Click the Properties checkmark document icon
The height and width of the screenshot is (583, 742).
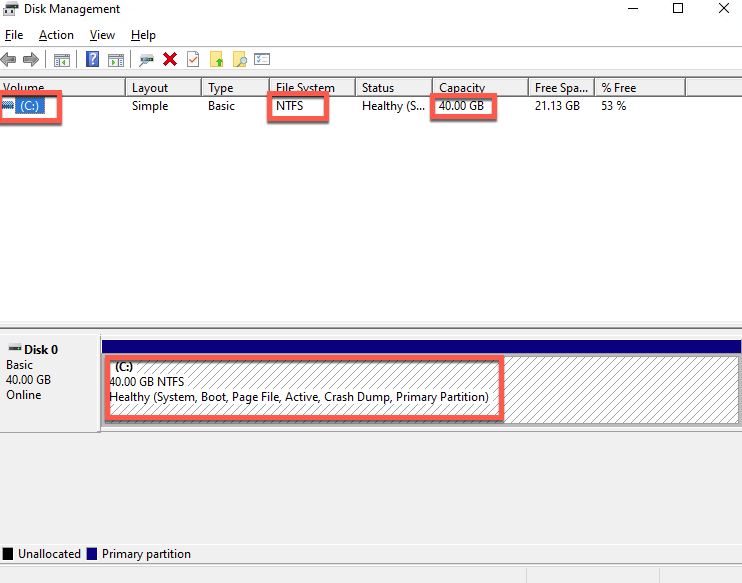tap(193, 59)
